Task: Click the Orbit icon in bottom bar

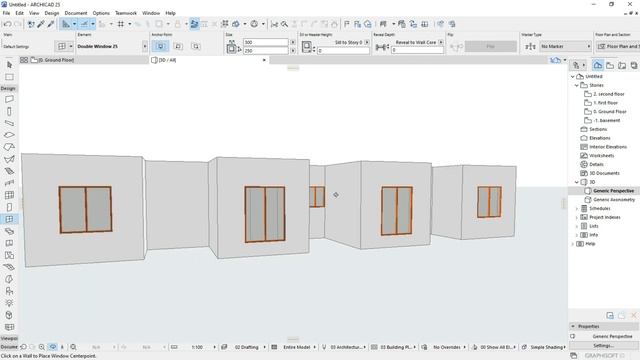Action: tap(53, 347)
